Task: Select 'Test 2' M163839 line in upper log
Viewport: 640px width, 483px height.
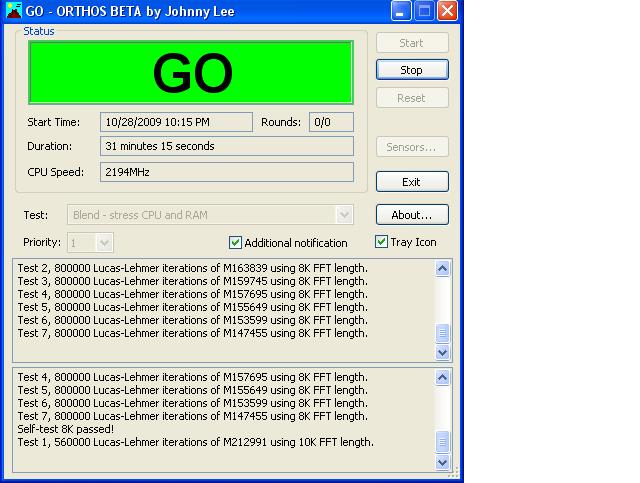Action: tap(193, 268)
